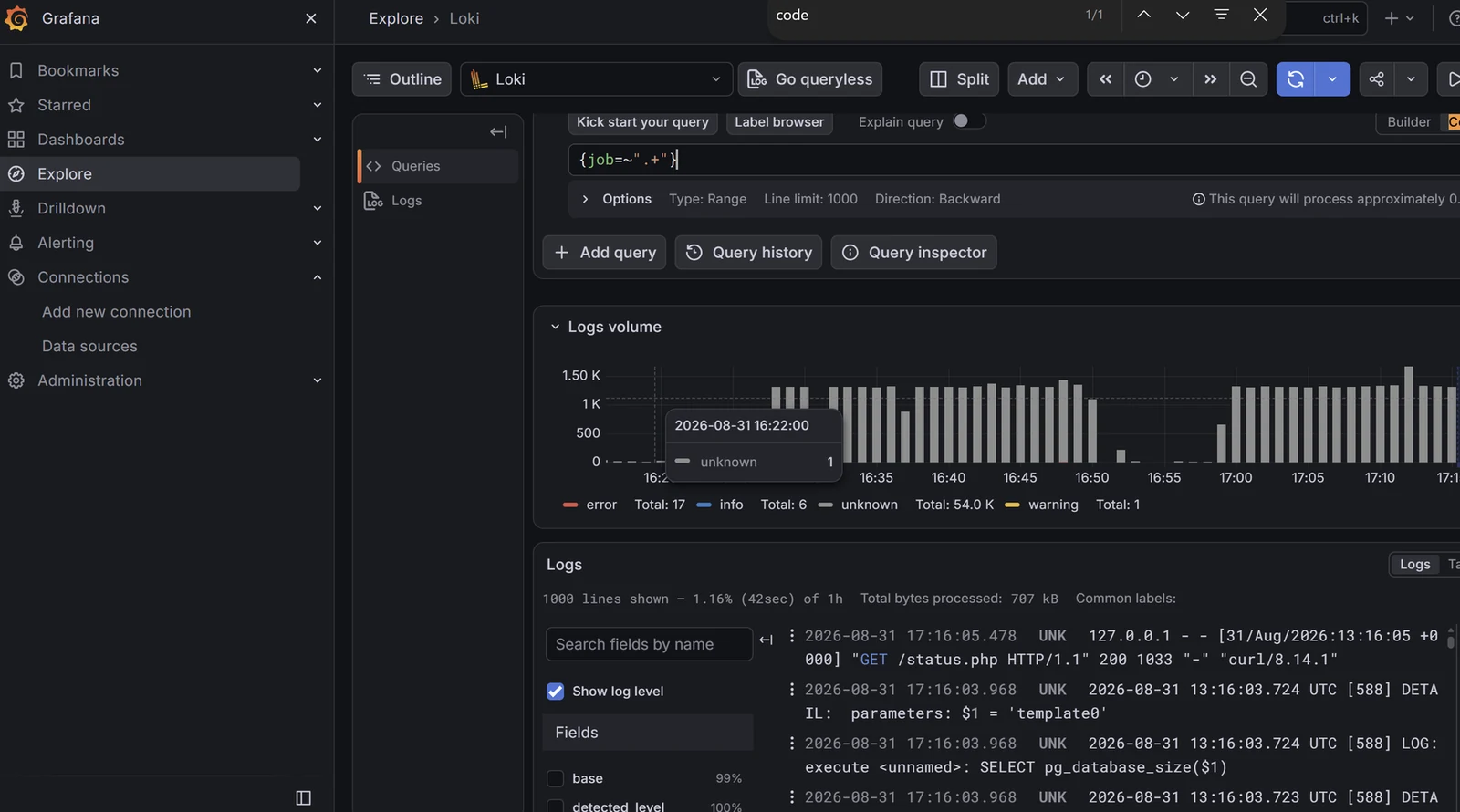Expand query Options row
Image resolution: width=1460 pixels, height=812 pixels.
pos(585,199)
